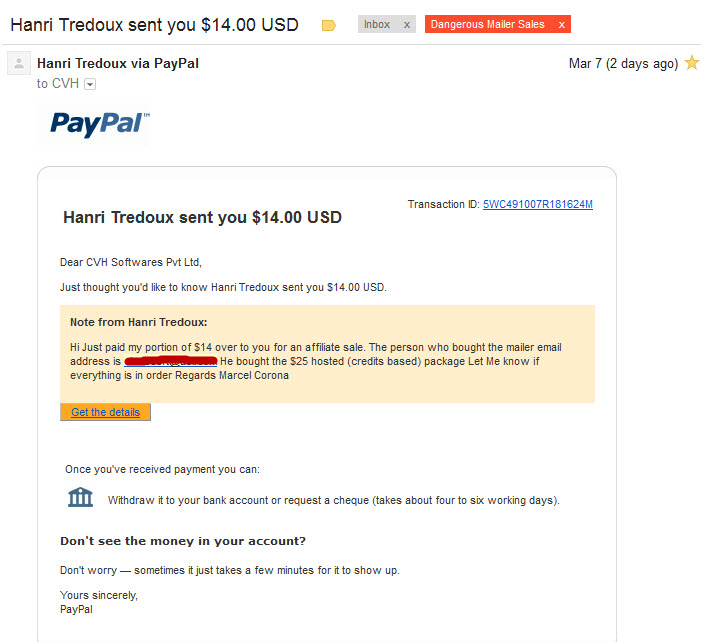
Task: Click the Get the details button
Action: pyautogui.click(x=106, y=412)
